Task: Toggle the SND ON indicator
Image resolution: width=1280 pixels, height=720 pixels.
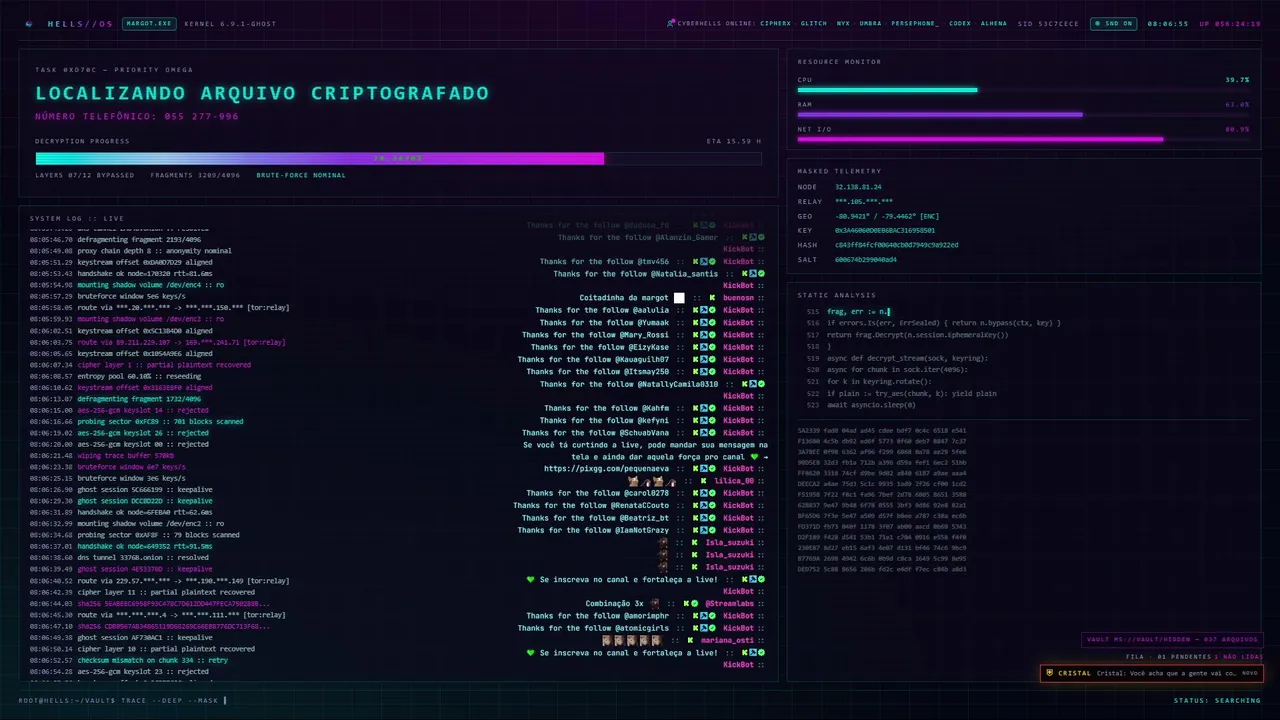Action: (x=1112, y=23)
